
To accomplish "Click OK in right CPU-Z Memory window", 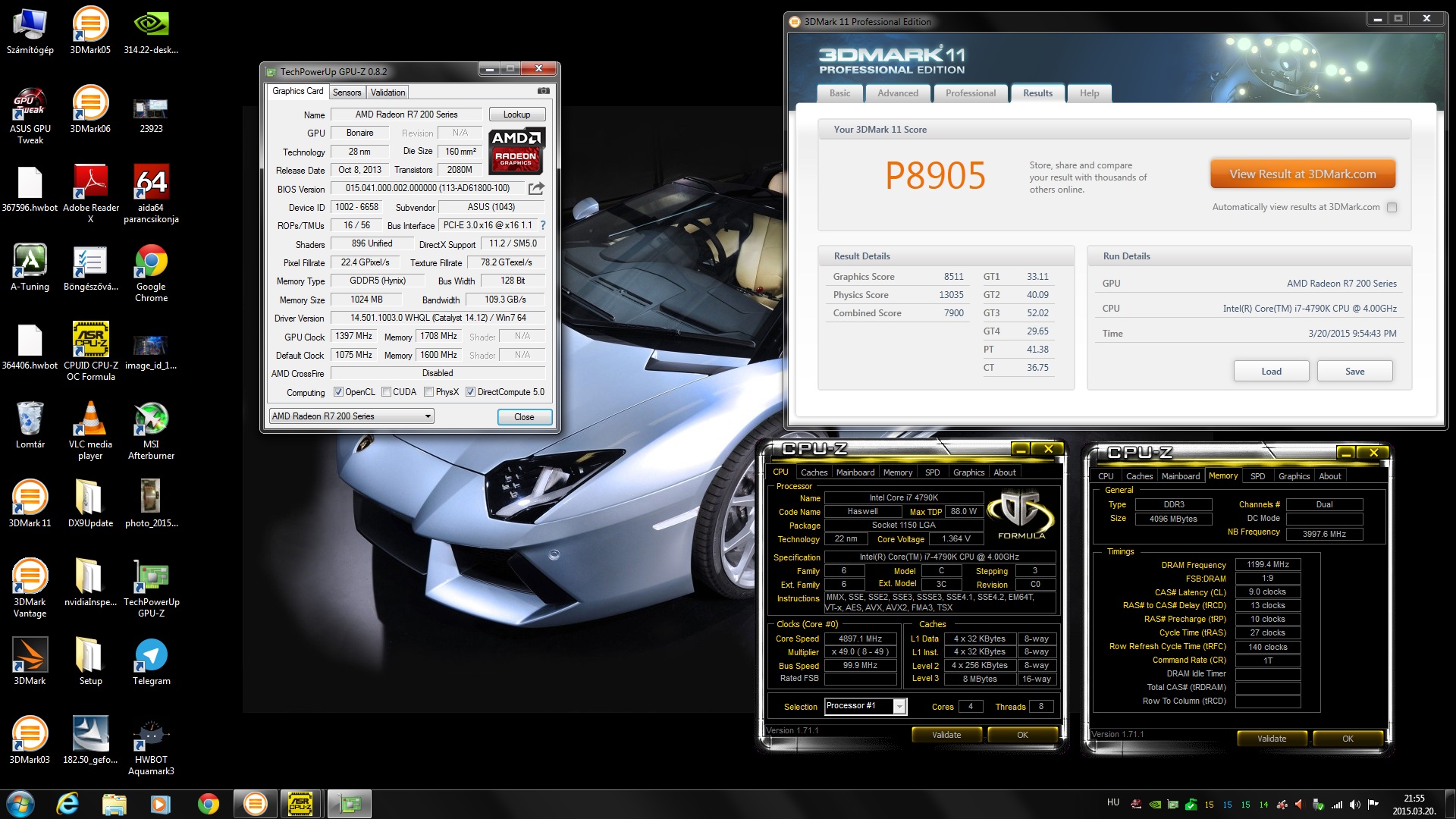I will coord(1348,739).
